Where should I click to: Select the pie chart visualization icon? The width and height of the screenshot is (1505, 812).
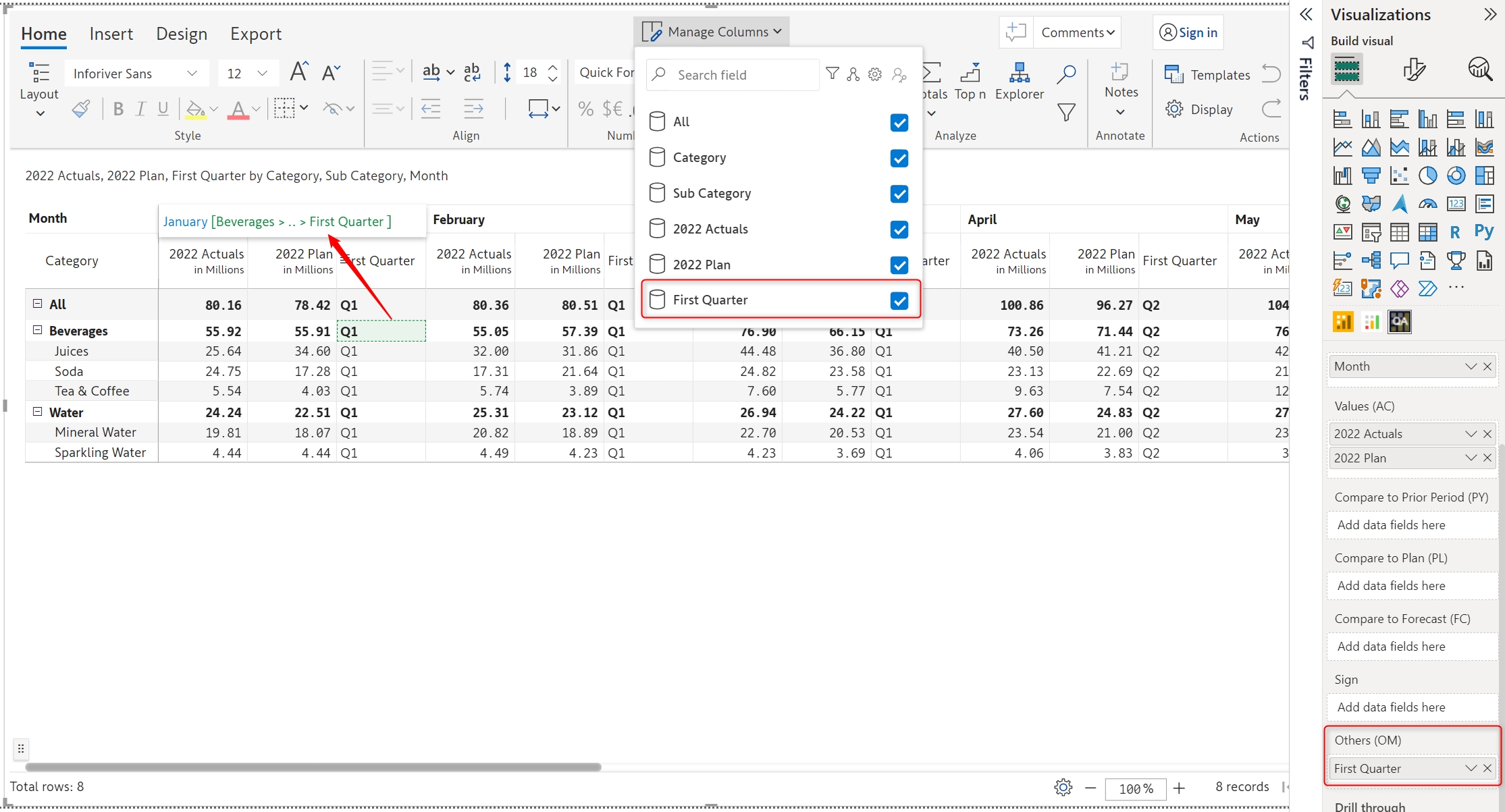(1427, 175)
